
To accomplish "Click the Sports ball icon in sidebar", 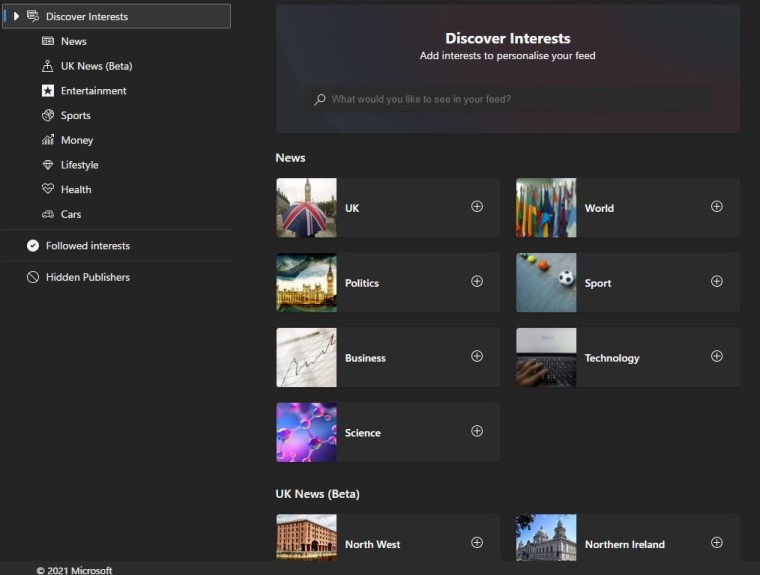I will (x=48, y=115).
